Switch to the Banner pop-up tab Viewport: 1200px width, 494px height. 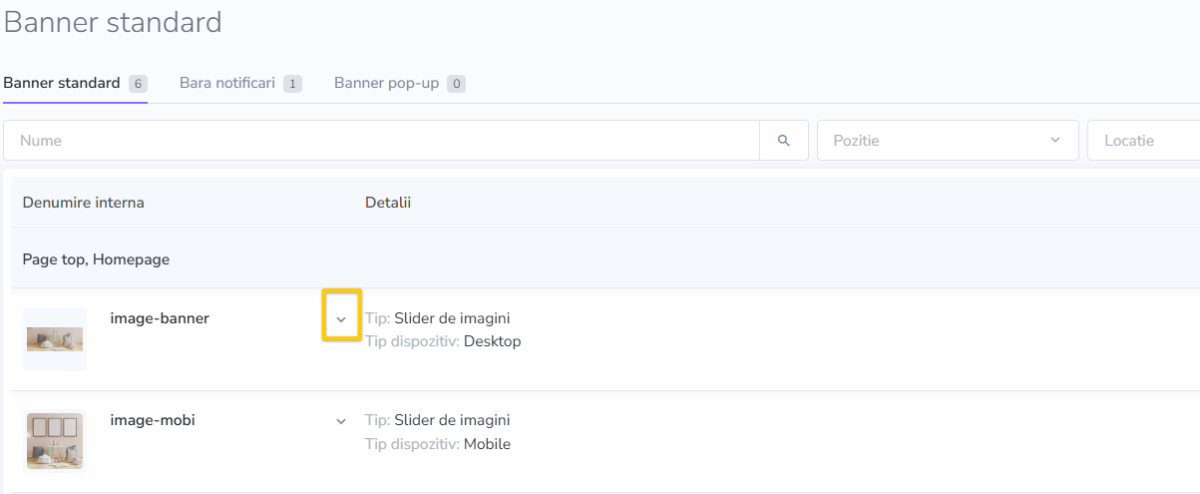tap(400, 83)
